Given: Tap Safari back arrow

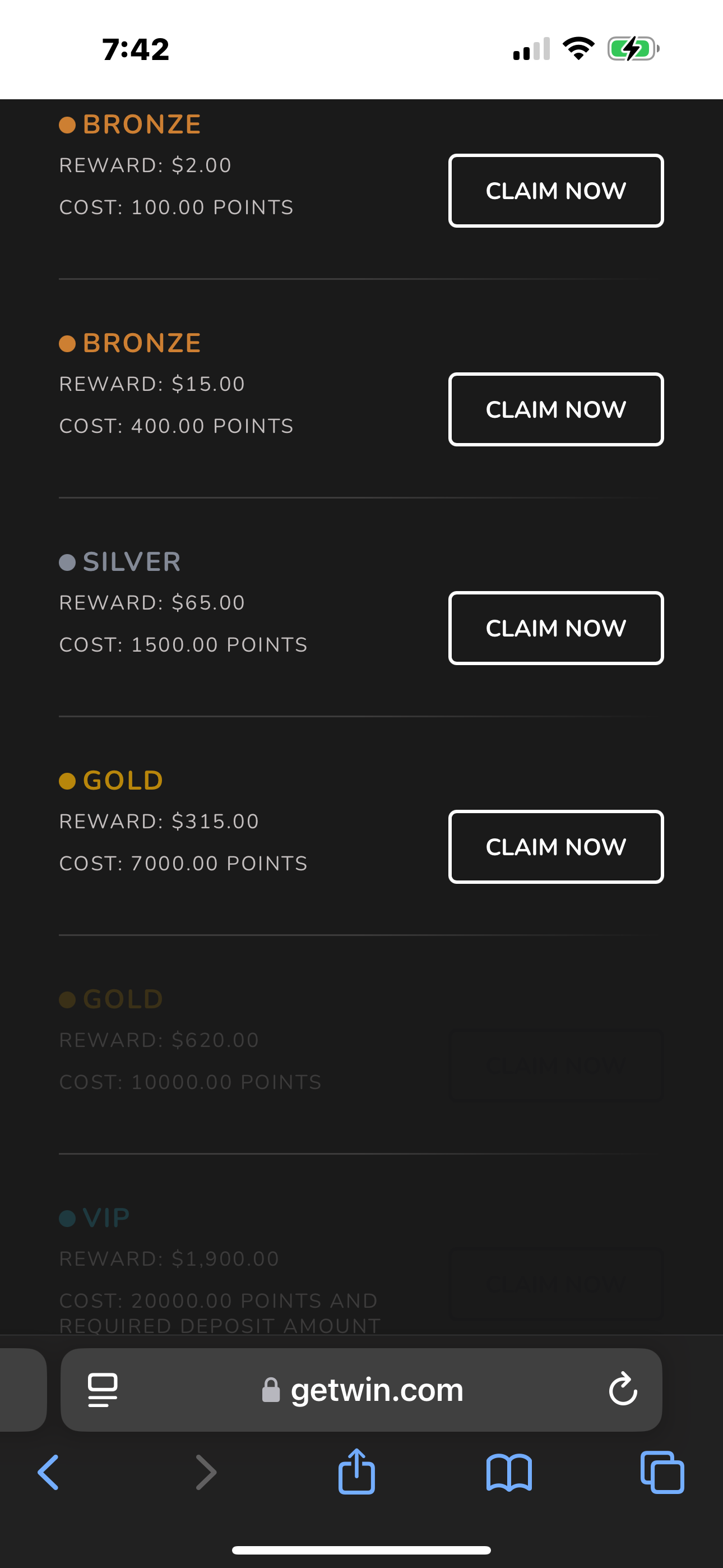Looking at the screenshot, I should tap(49, 1472).
